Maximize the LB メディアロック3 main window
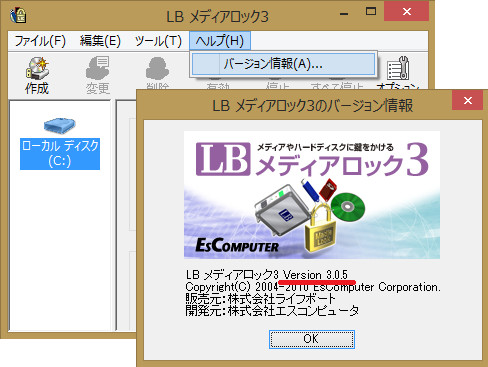488x367 pixels. tap(371, 12)
